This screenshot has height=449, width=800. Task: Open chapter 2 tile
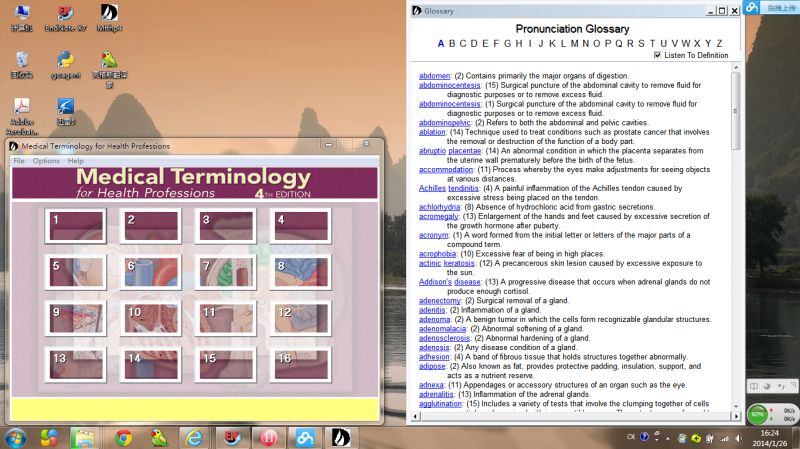point(151,226)
